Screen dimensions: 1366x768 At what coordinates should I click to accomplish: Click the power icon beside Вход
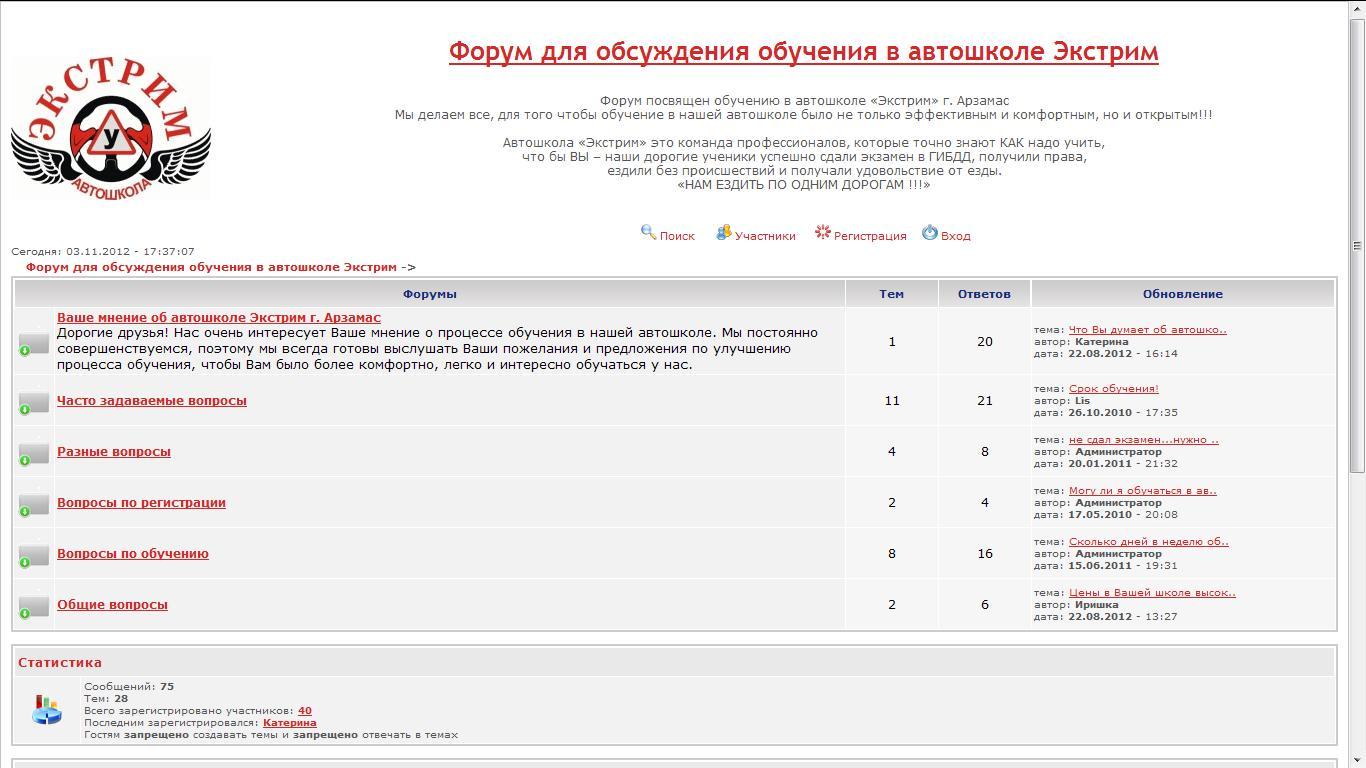pyautogui.click(x=930, y=232)
